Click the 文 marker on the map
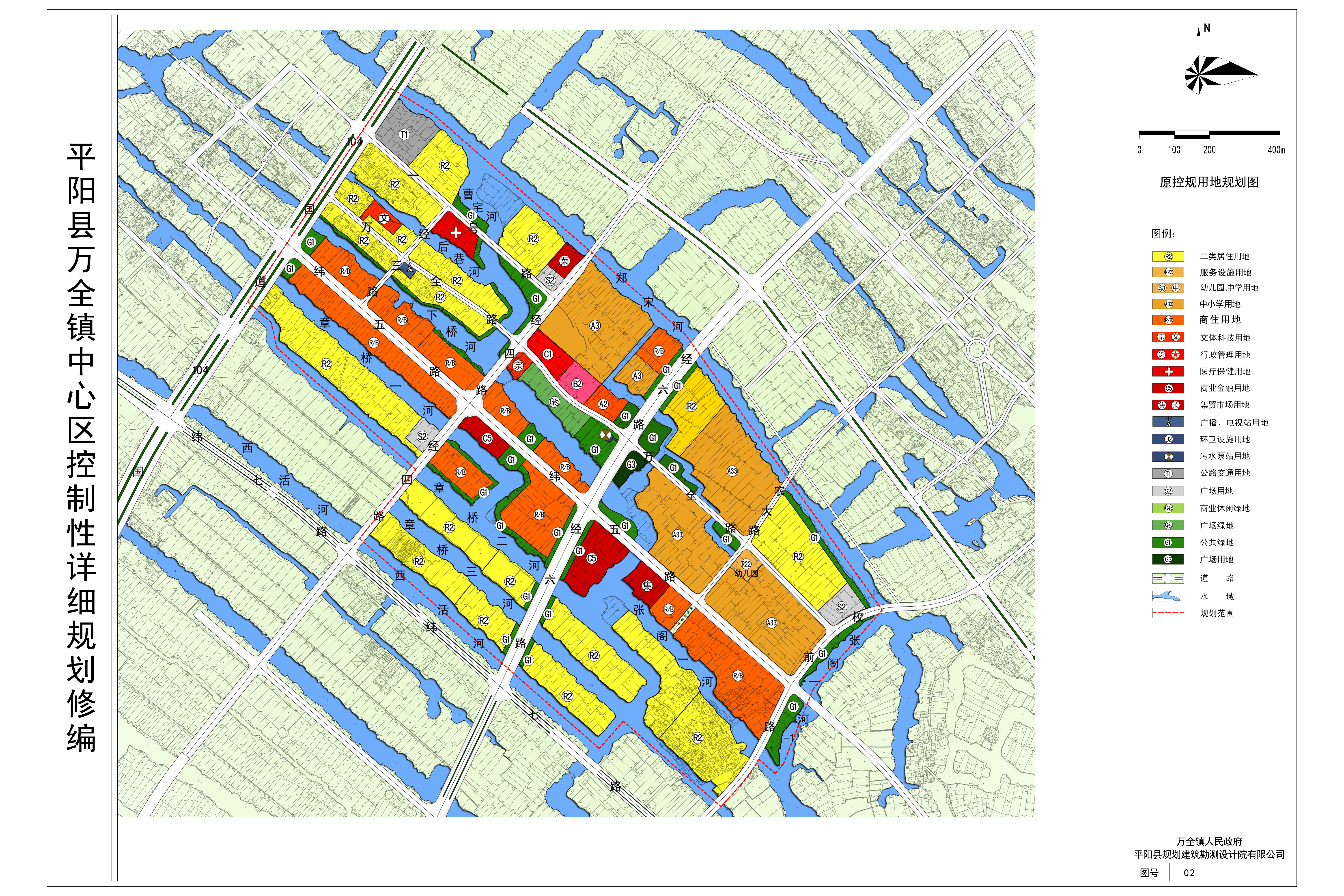Image resolution: width=1344 pixels, height=896 pixels. click(384, 218)
